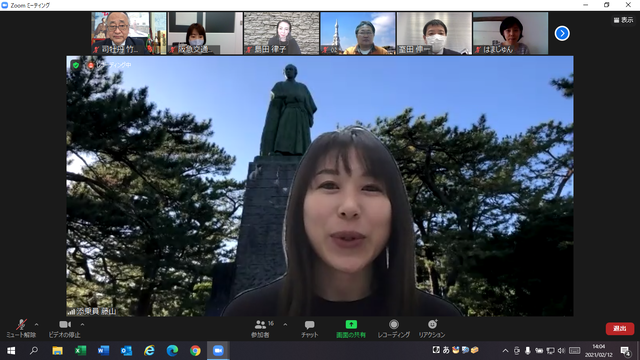
Task: Launch Outlook from taskbar
Action: click(126, 351)
